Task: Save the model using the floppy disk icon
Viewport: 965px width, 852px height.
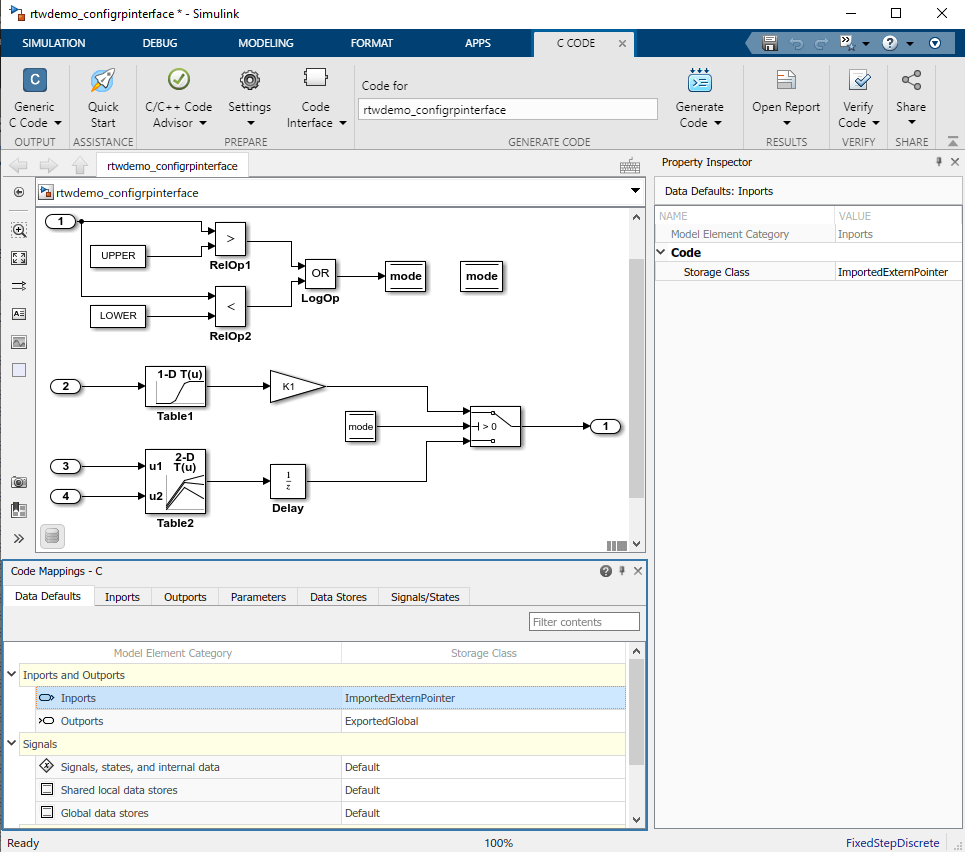Action: pyautogui.click(x=770, y=43)
